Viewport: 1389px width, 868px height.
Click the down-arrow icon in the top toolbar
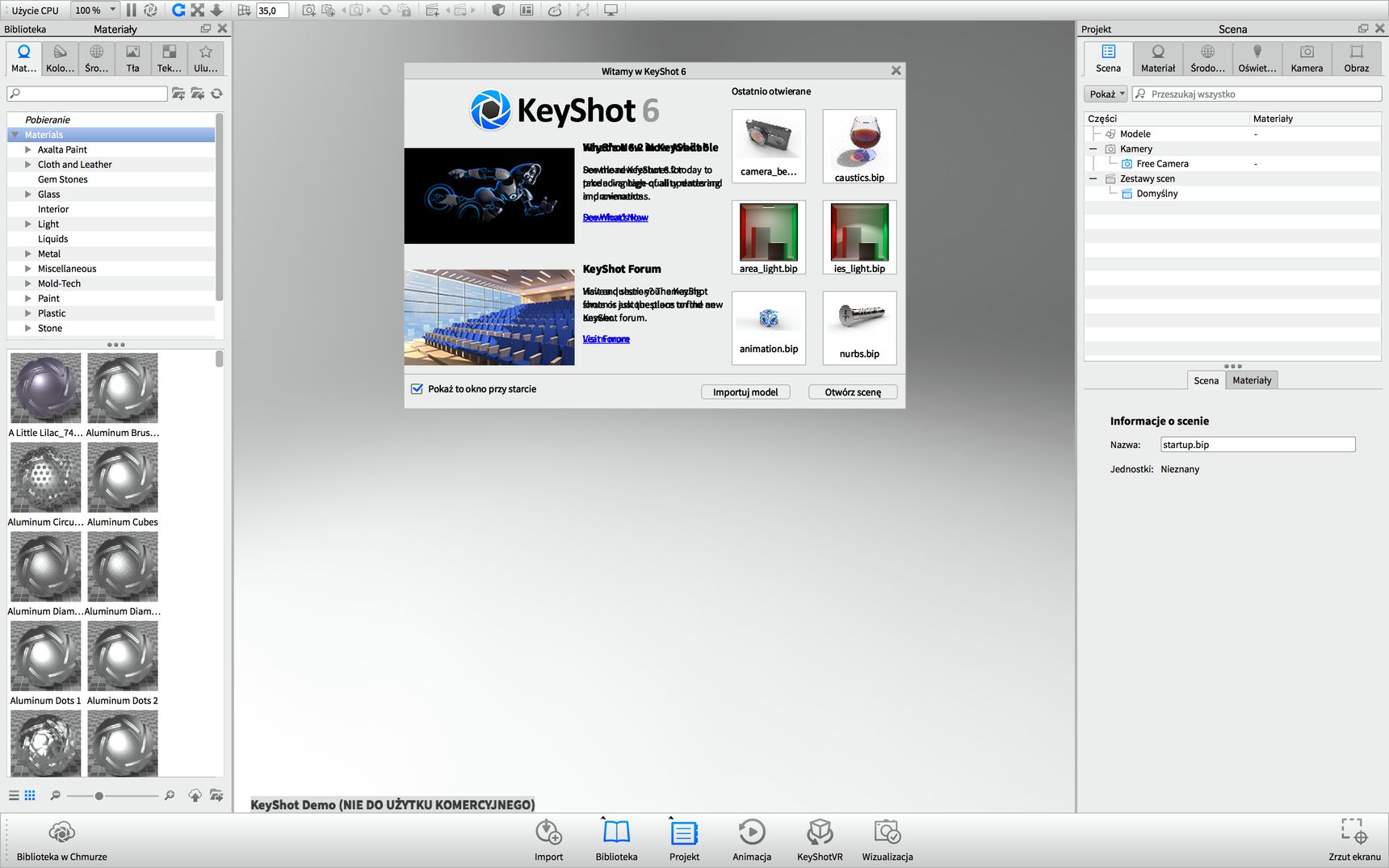[x=216, y=10]
